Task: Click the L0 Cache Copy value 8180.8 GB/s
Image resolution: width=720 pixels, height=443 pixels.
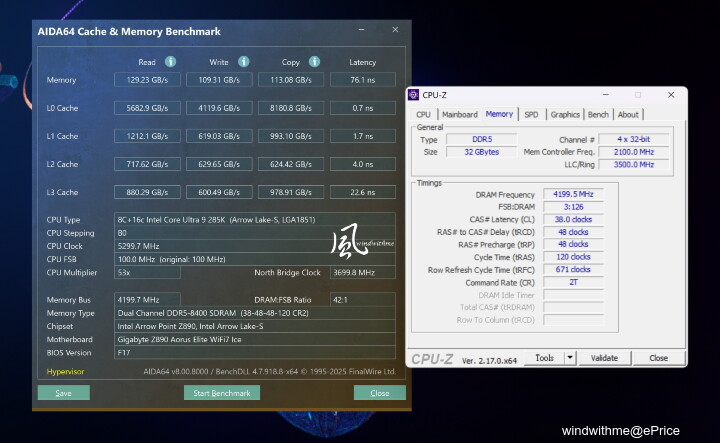Action: (x=291, y=108)
